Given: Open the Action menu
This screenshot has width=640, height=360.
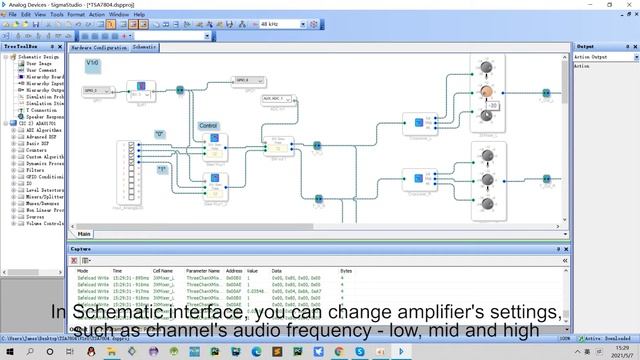Looking at the screenshot, I should click(97, 14).
